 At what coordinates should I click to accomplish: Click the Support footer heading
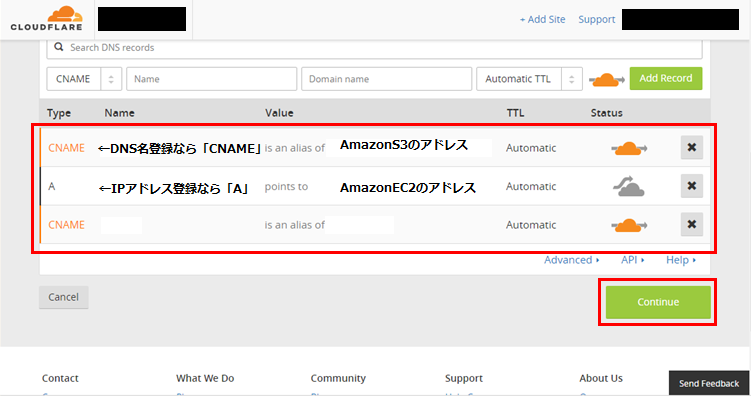(x=464, y=378)
